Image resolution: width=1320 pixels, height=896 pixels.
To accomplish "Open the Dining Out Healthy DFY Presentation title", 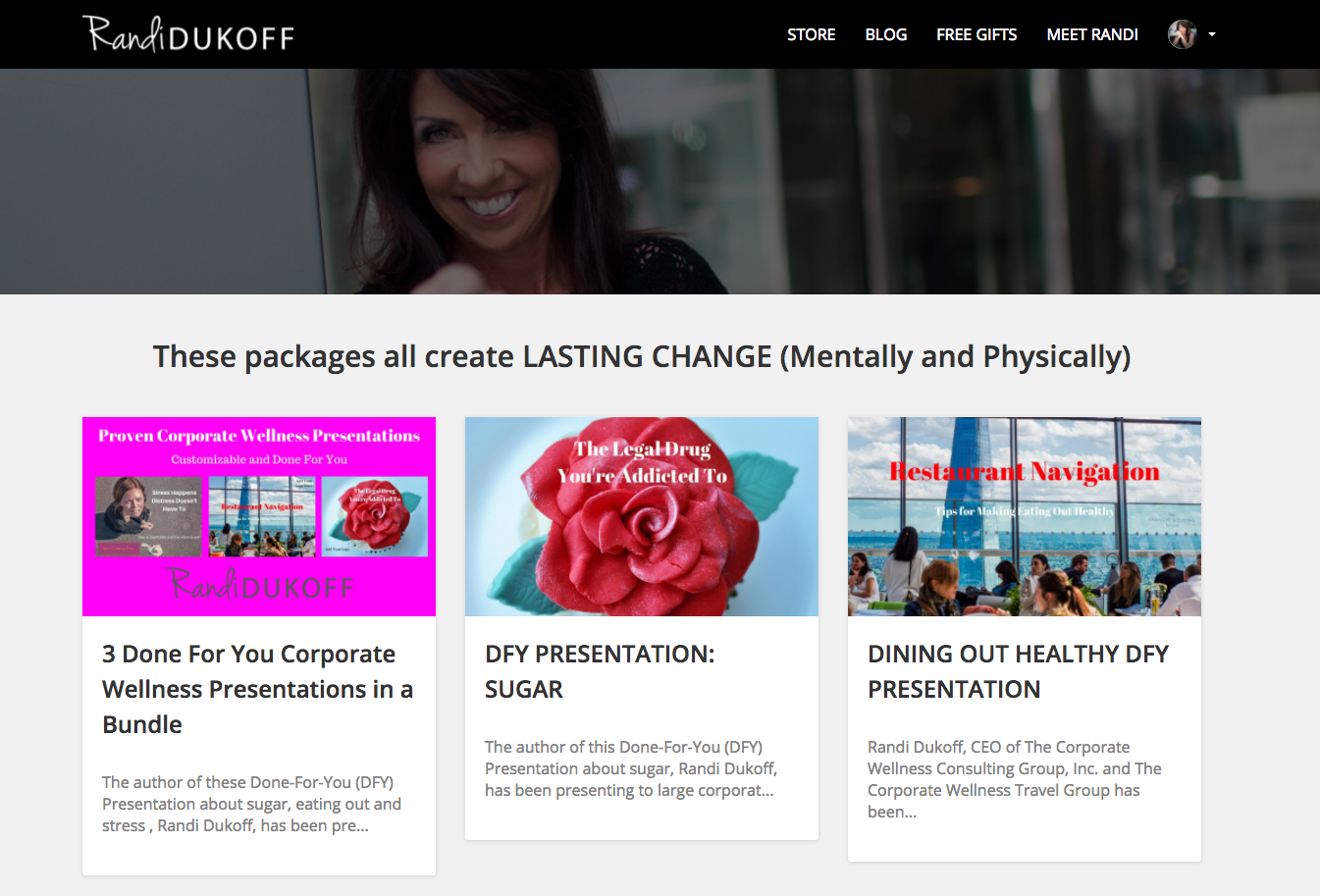I will coord(1018,671).
